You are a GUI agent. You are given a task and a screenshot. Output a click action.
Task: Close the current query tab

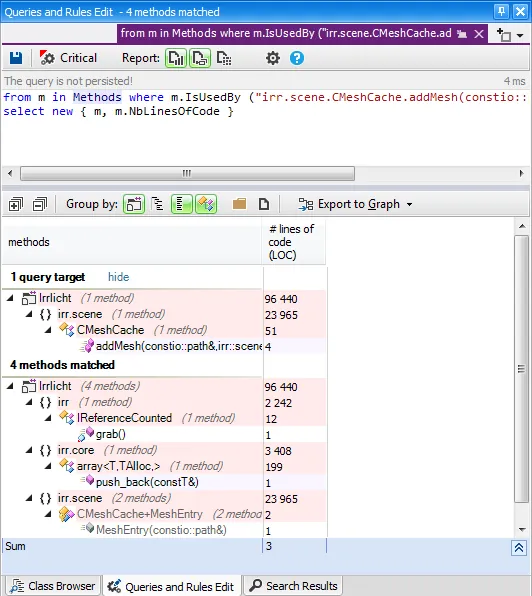click(x=479, y=34)
